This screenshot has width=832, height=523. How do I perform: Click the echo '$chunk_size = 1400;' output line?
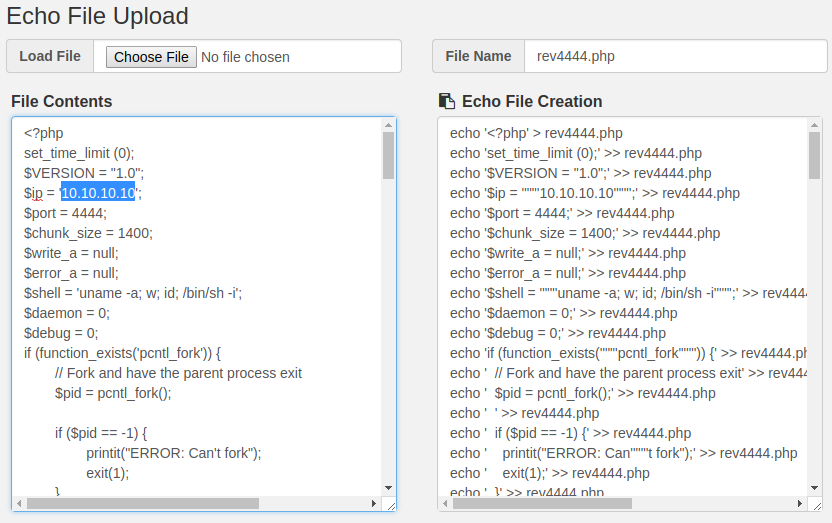585,233
